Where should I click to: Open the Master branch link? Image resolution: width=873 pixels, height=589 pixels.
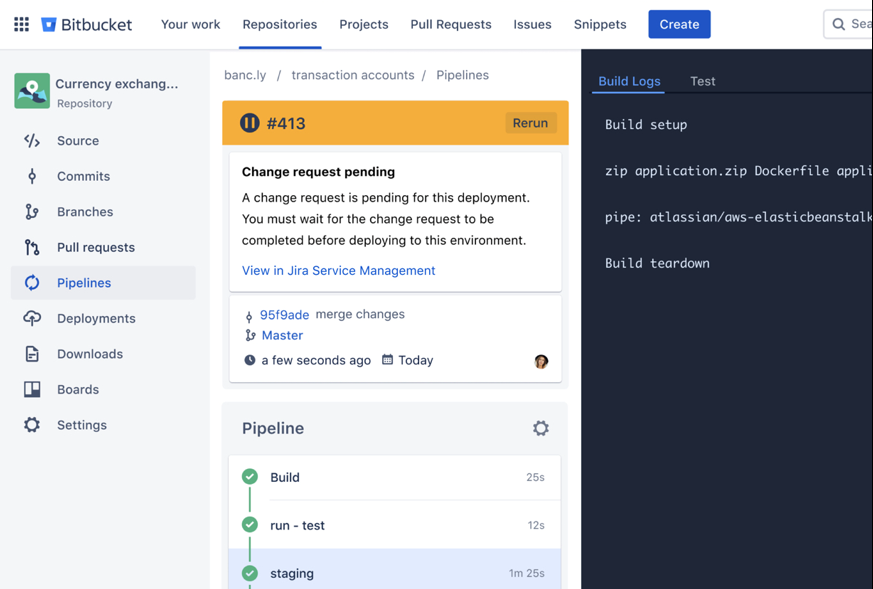tap(282, 336)
